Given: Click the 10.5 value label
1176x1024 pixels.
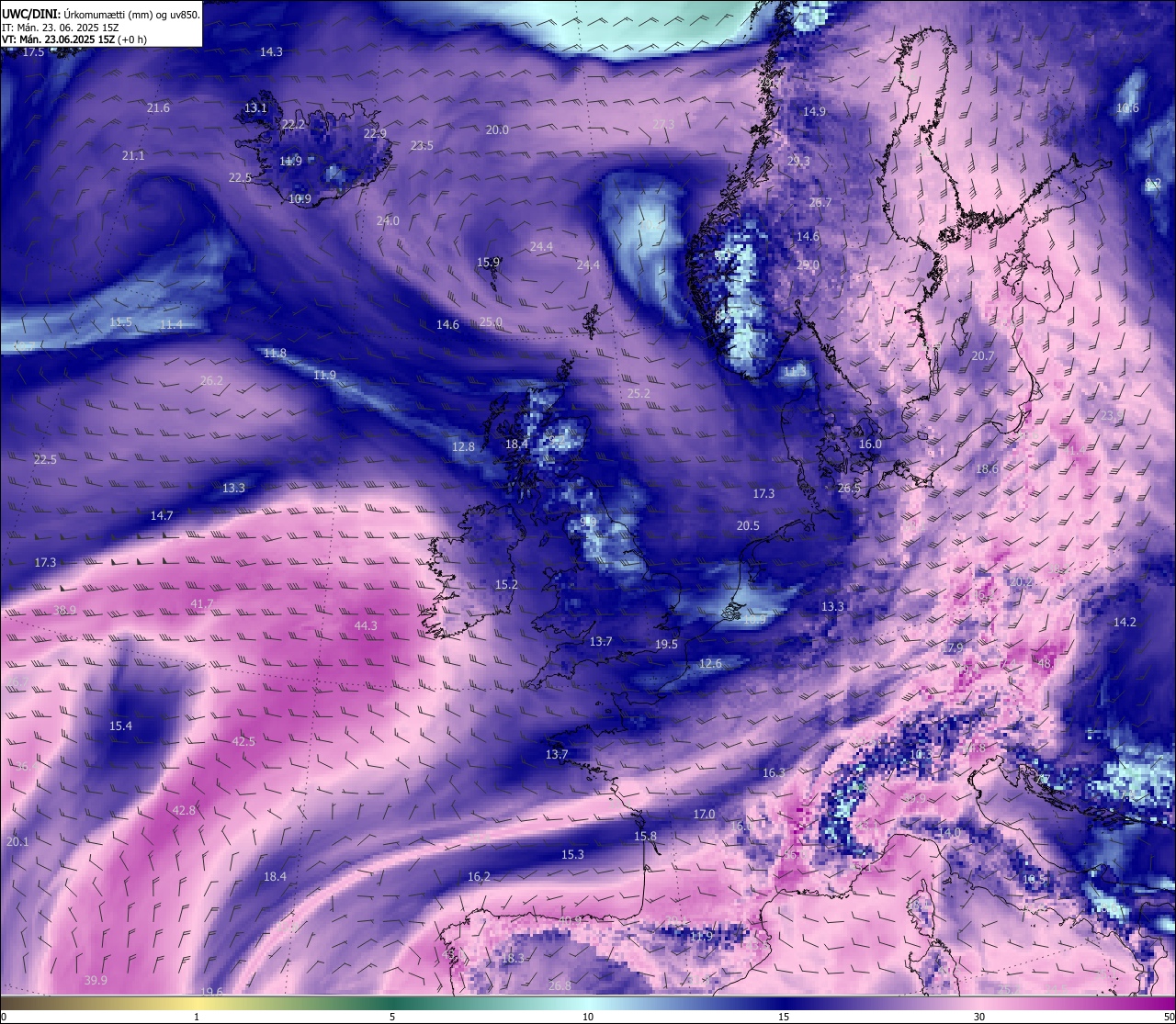Looking at the screenshot, I should pyautogui.click(x=1034, y=879).
